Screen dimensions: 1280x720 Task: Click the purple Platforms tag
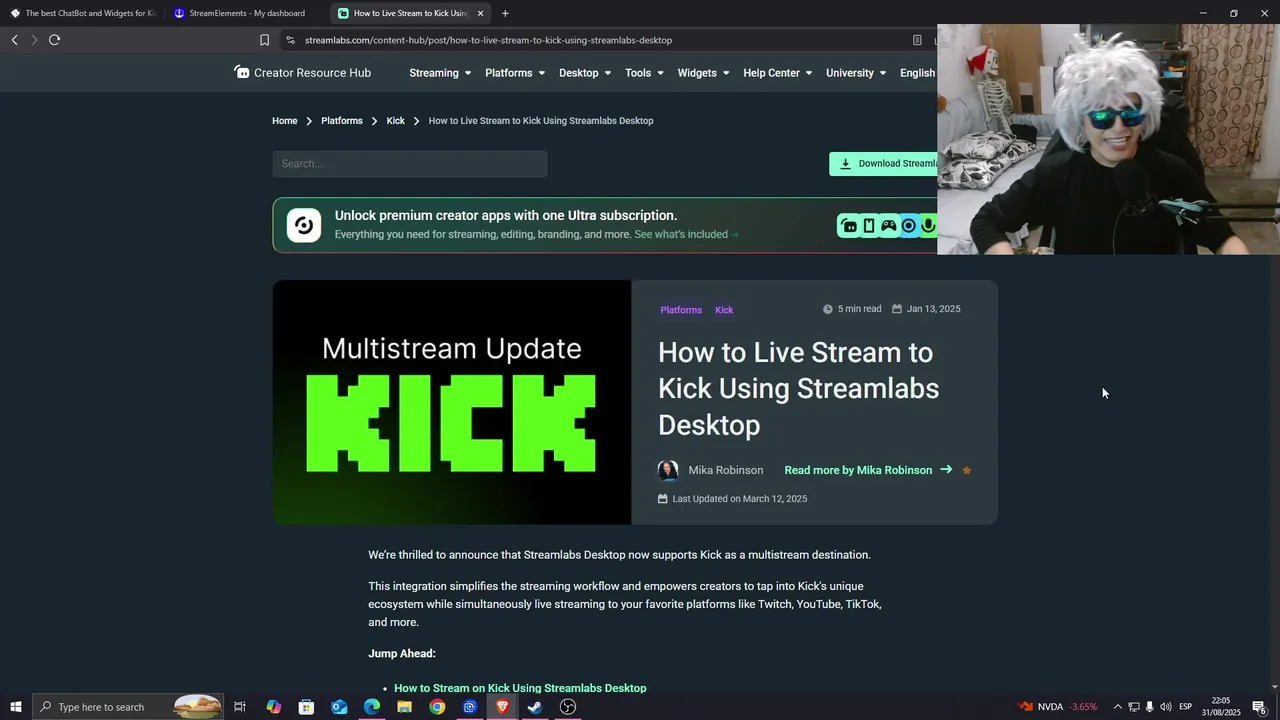tap(681, 310)
